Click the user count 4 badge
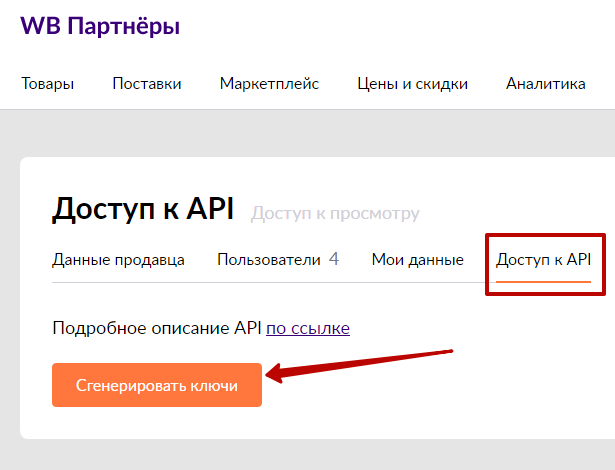The width and height of the screenshot is (615, 470). click(334, 259)
